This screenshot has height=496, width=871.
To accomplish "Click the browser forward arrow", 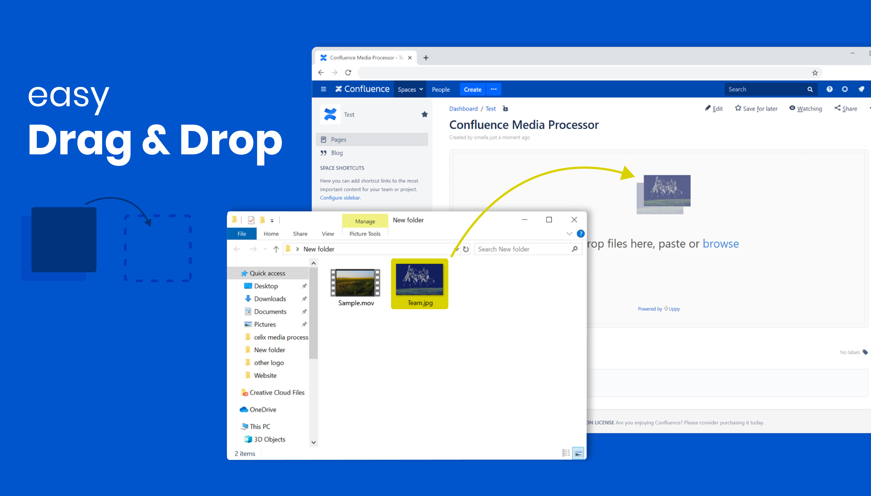I will (x=334, y=72).
